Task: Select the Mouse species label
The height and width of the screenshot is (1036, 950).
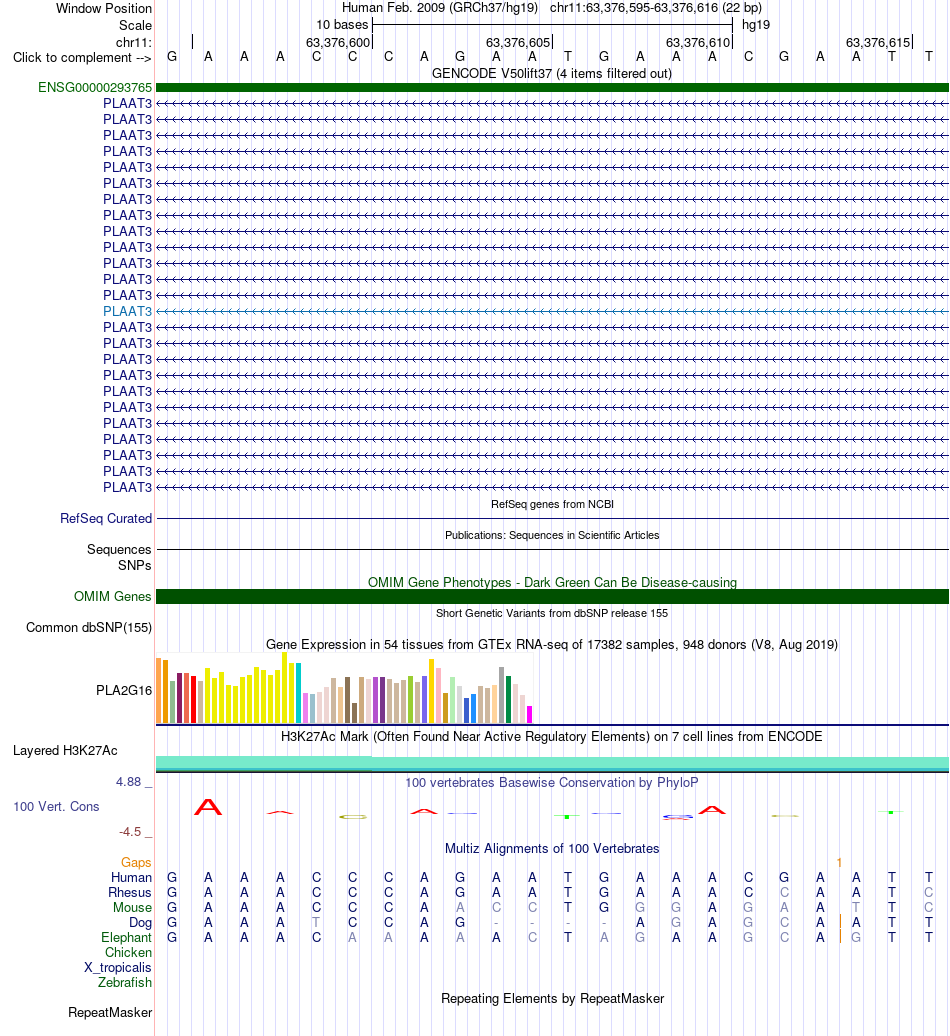Action: (x=132, y=907)
